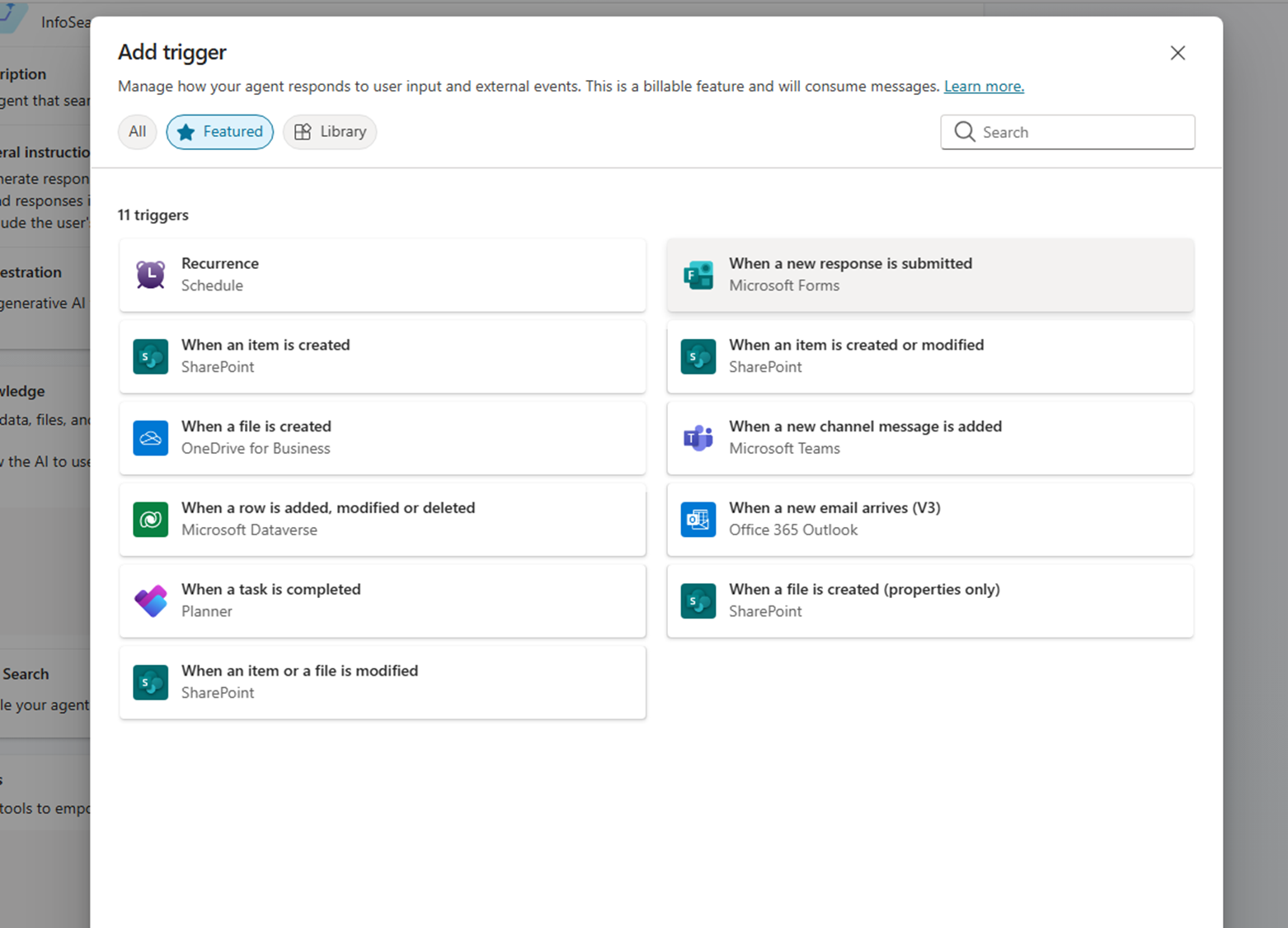Click the magnifier icon in Search box
1288x928 pixels.
point(964,132)
